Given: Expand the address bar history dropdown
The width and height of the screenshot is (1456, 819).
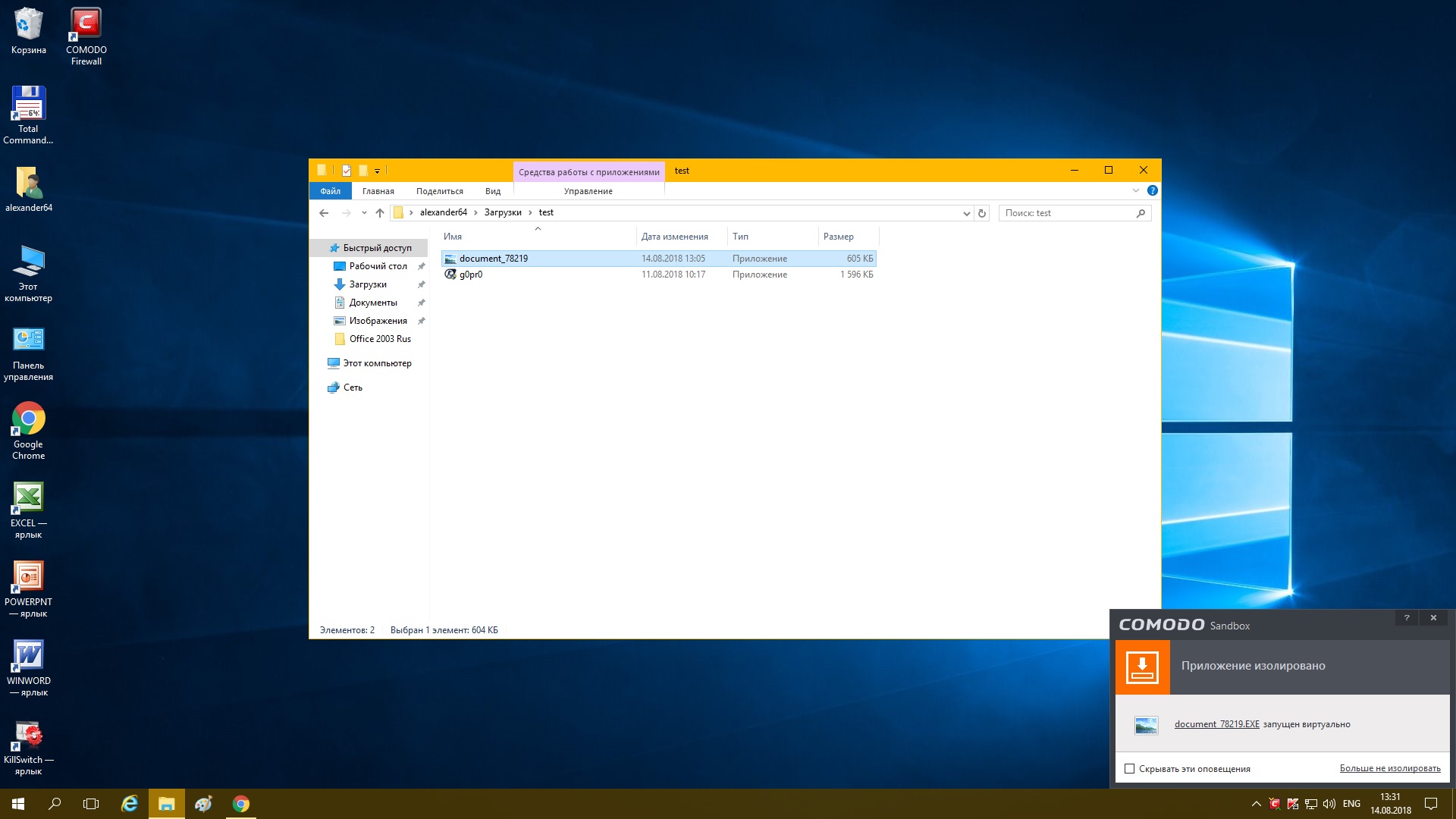Looking at the screenshot, I should [x=966, y=213].
